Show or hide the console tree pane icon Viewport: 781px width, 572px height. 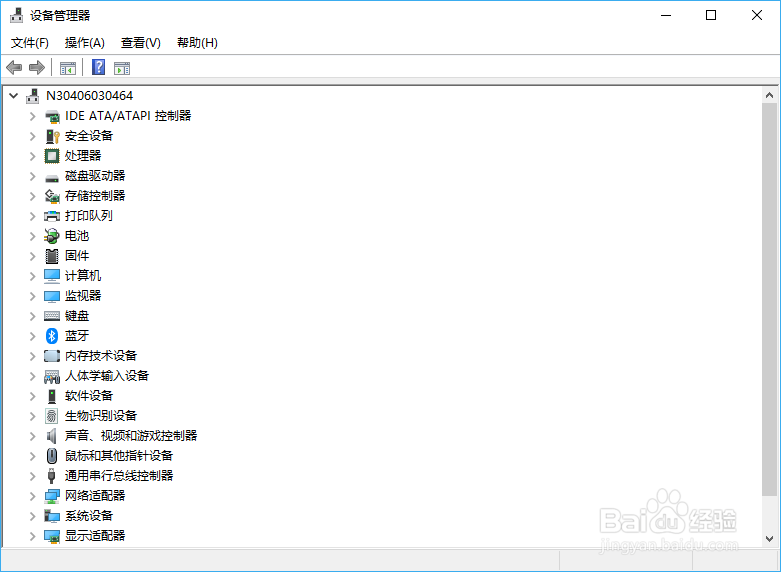pyautogui.click(x=68, y=68)
